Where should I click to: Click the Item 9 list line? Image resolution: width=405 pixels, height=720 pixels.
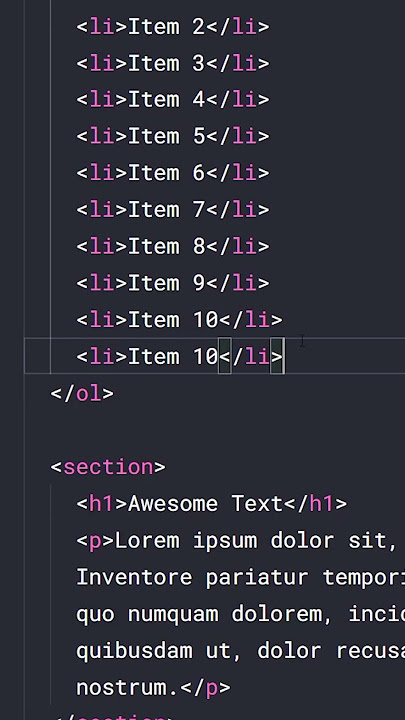173,283
